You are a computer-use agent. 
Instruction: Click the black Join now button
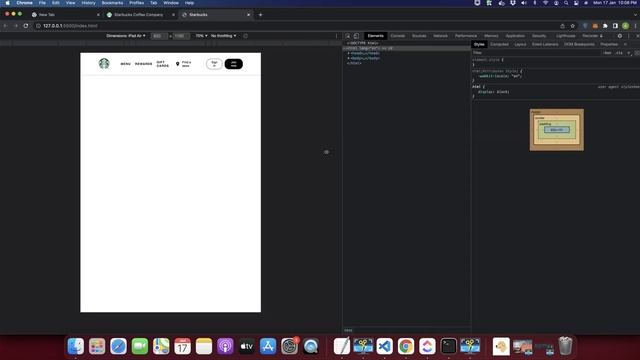[x=233, y=64]
